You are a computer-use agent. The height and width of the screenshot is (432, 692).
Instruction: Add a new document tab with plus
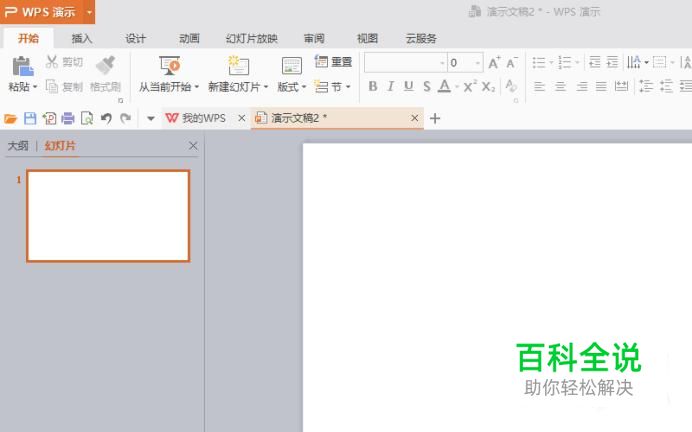pyautogui.click(x=435, y=118)
